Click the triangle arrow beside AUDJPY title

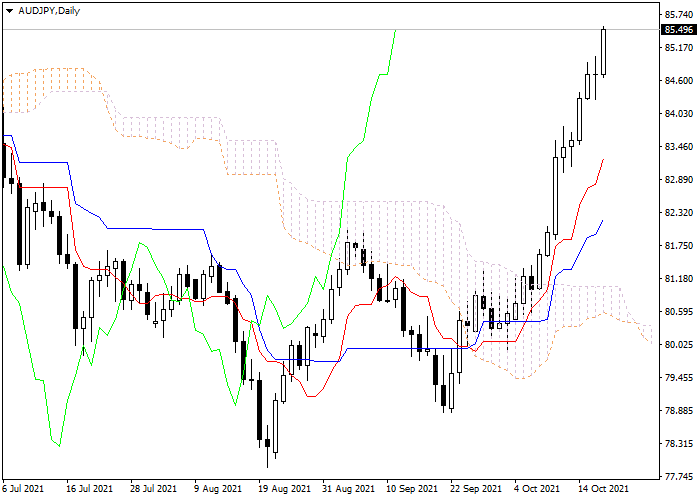coord(9,9)
